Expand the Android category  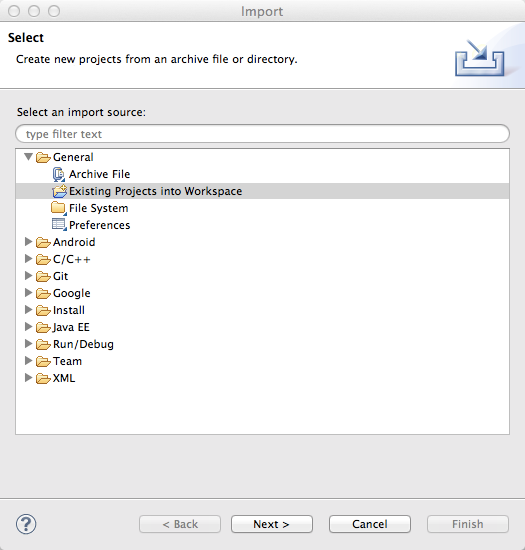[28, 242]
